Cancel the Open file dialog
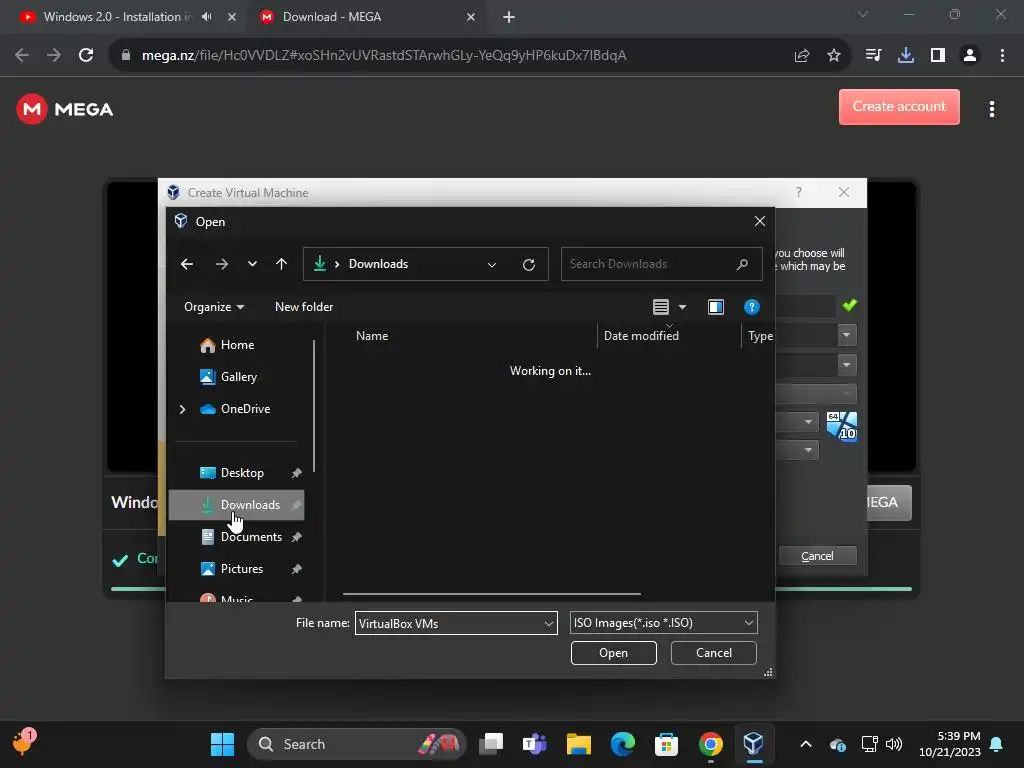Viewport: 1024px width, 768px height. 713,653
